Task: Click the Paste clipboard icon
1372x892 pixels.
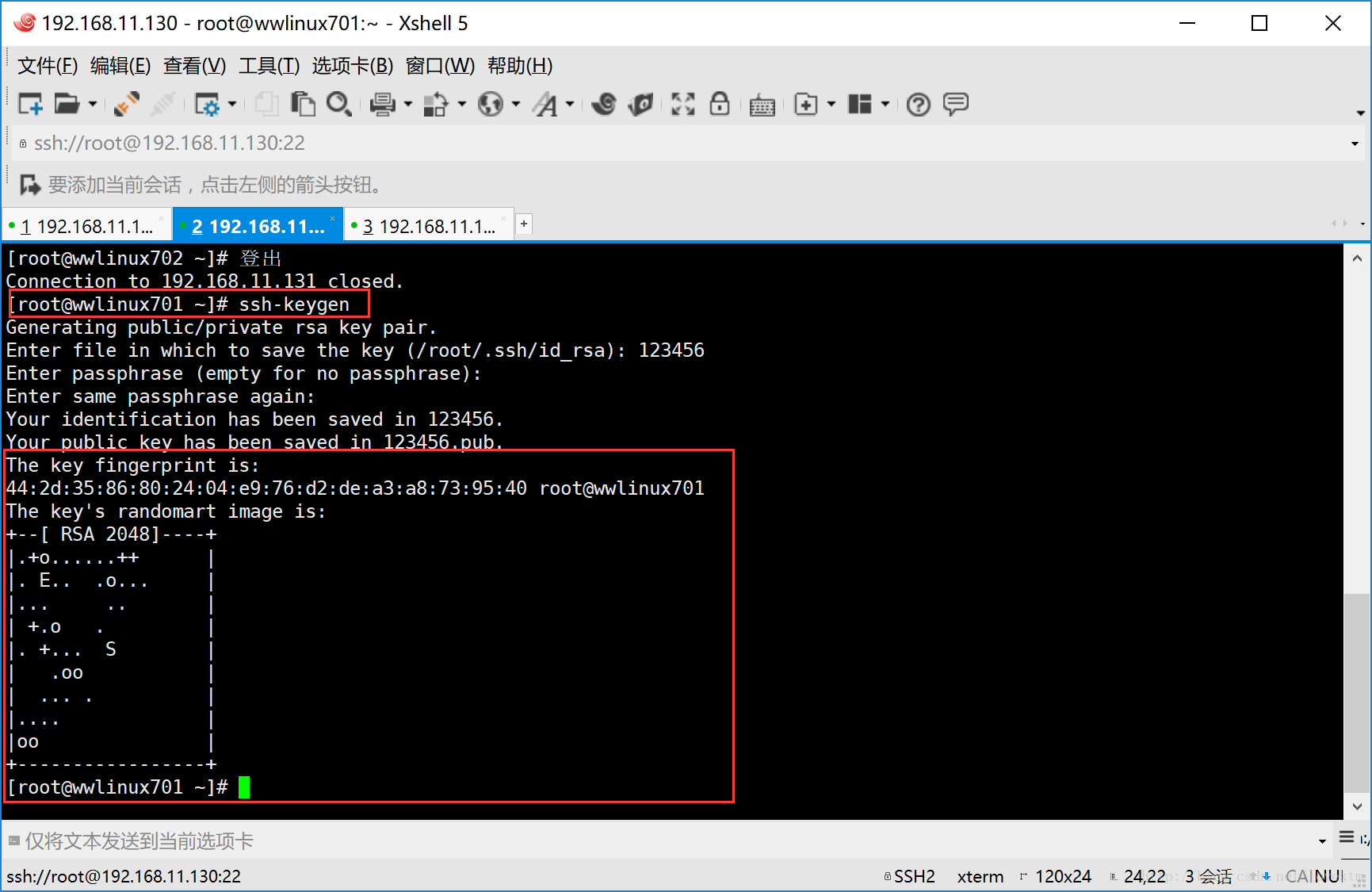Action: (x=303, y=104)
